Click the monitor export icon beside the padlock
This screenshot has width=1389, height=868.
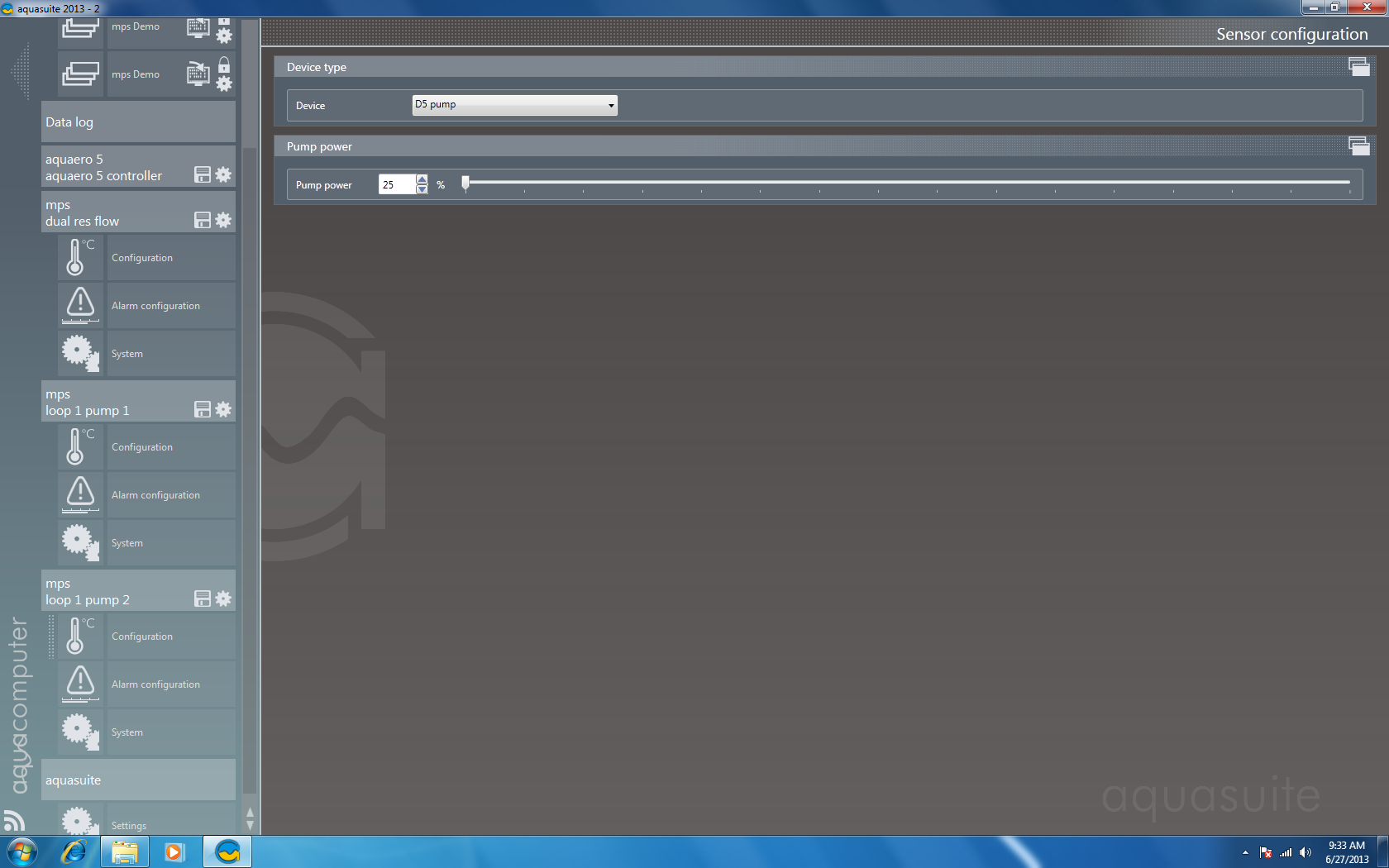(198, 74)
